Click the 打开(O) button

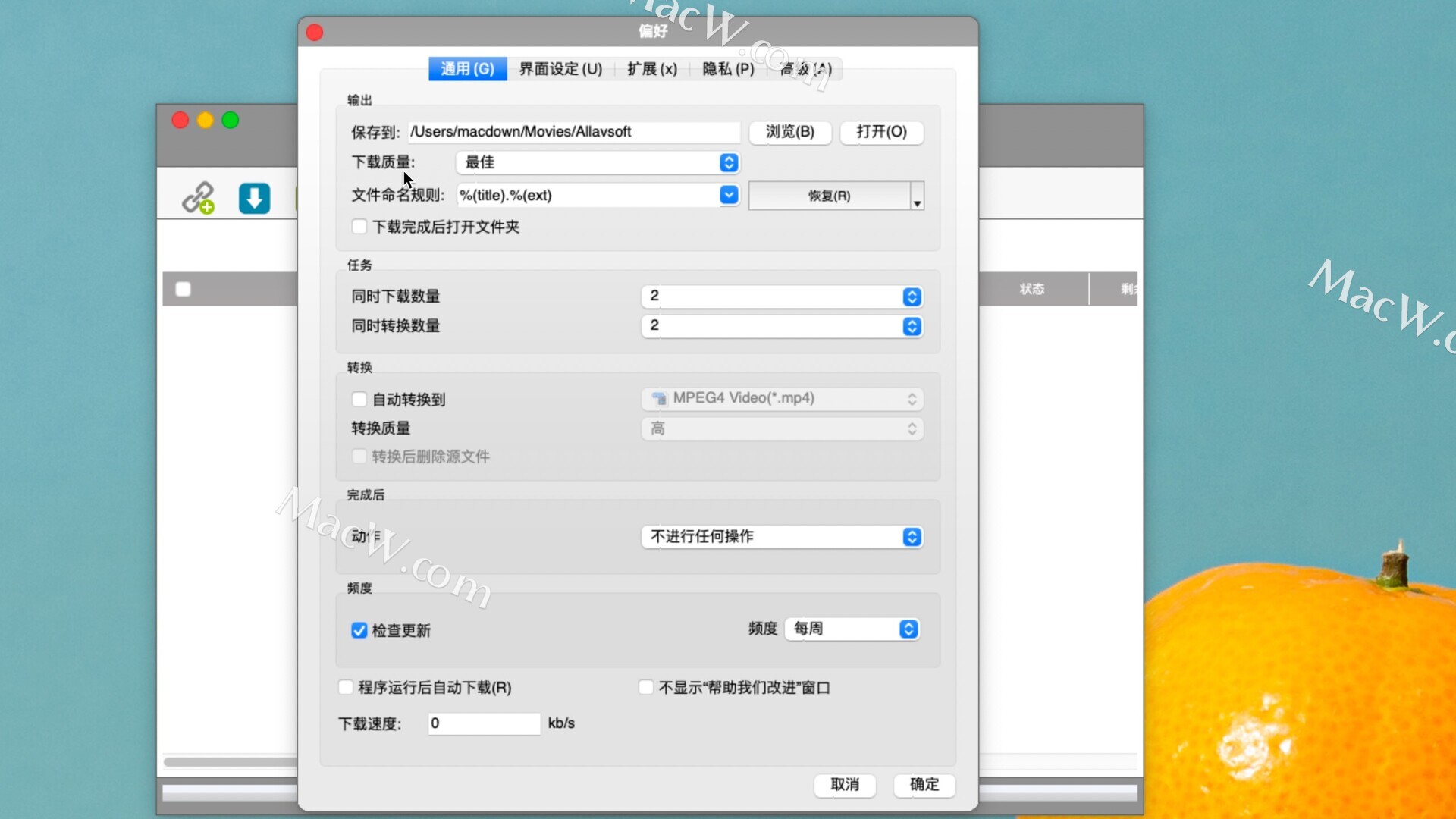click(x=881, y=132)
